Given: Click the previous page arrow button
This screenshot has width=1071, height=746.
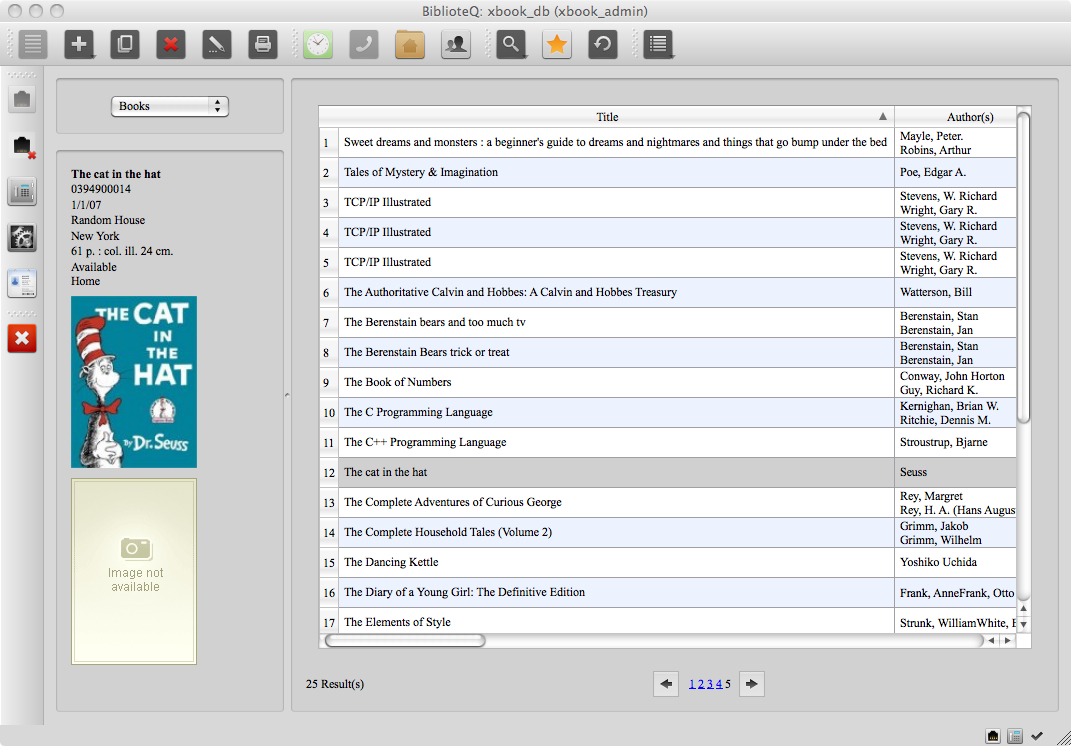Looking at the screenshot, I should 666,684.
